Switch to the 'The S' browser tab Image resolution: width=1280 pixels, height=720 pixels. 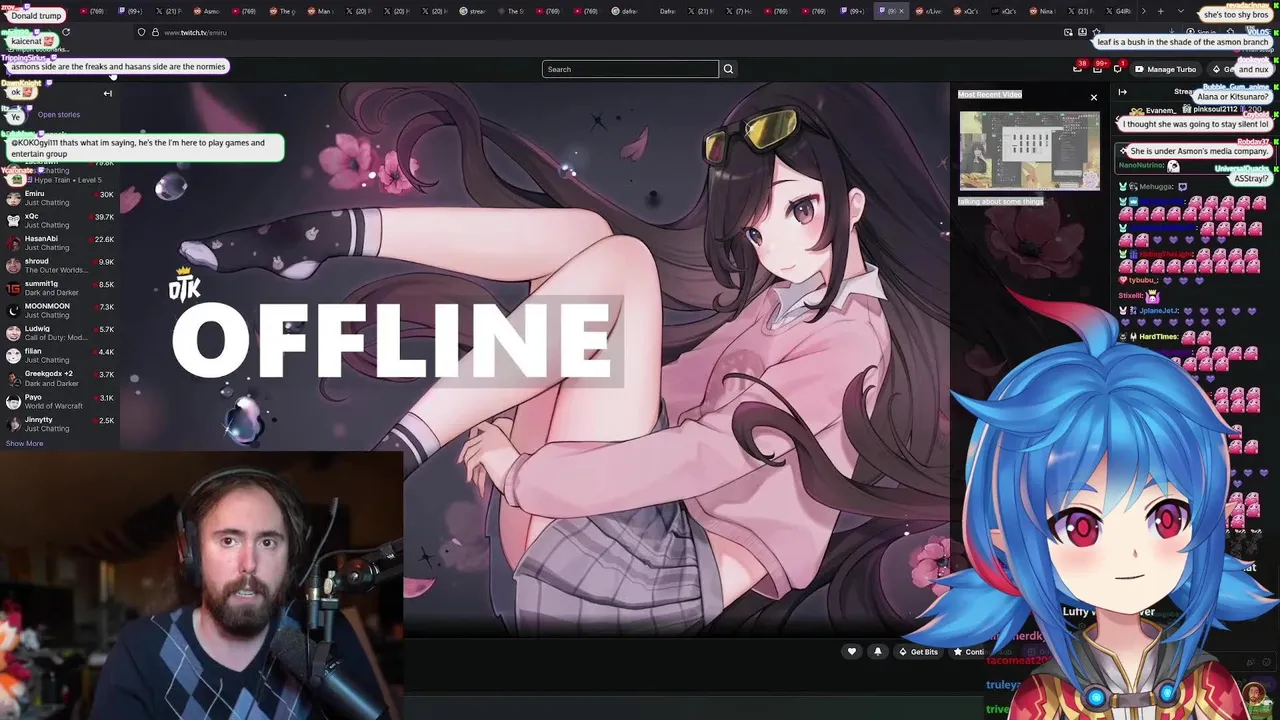pyautogui.click(x=509, y=11)
